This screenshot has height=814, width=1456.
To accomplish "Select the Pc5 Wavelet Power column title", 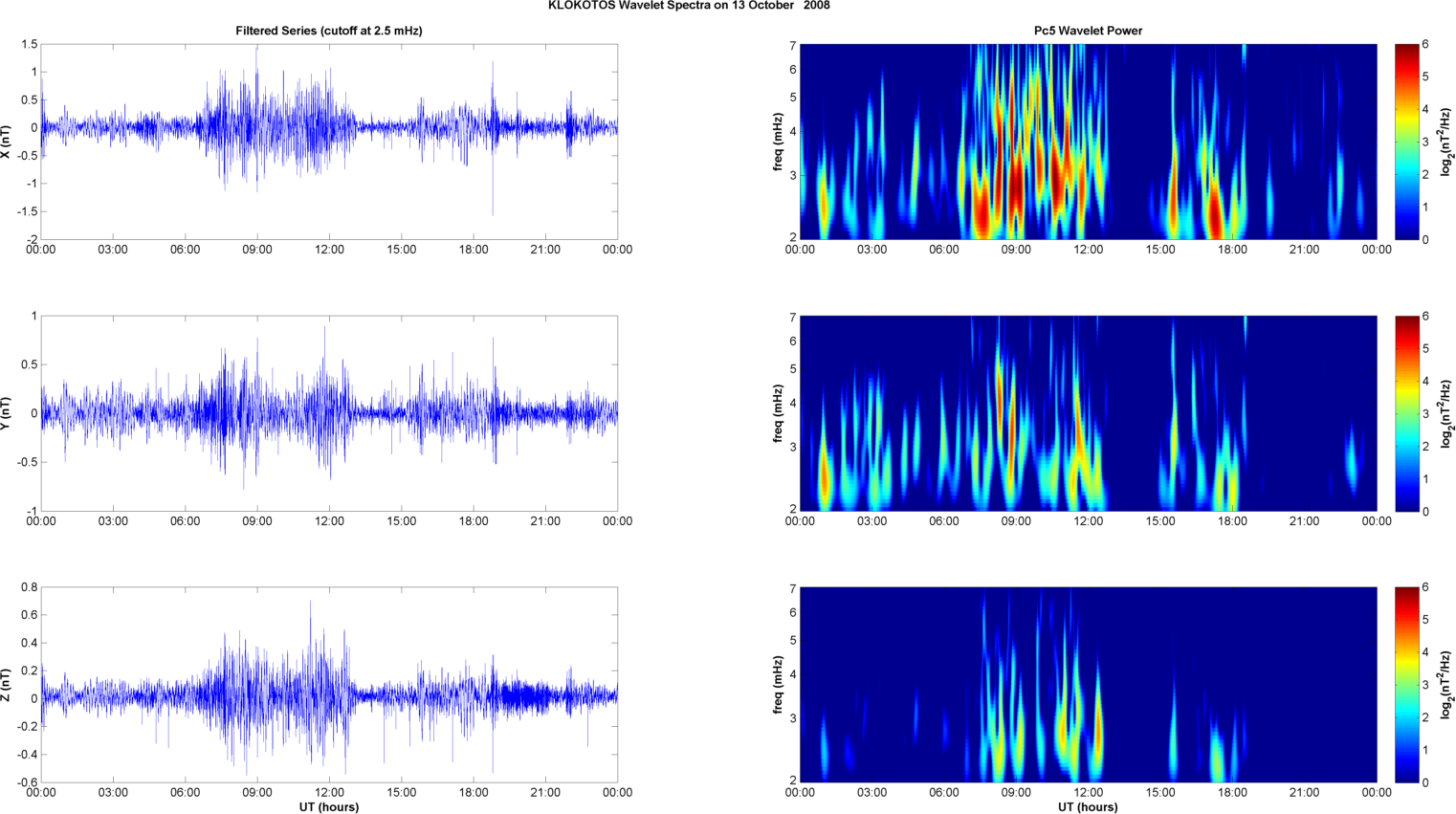I will tap(1088, 31).
